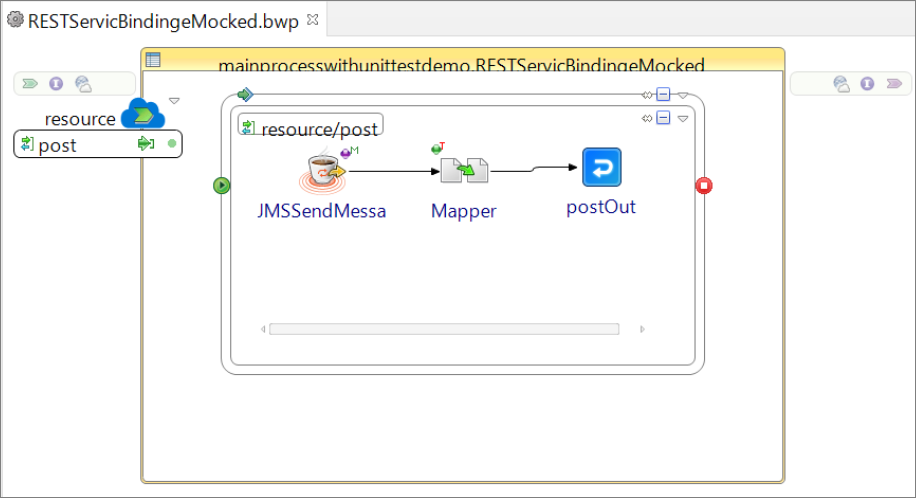Click the globe icon in right palette
Viewport: 916px width, 498px height.
click(x=841, y=84)
